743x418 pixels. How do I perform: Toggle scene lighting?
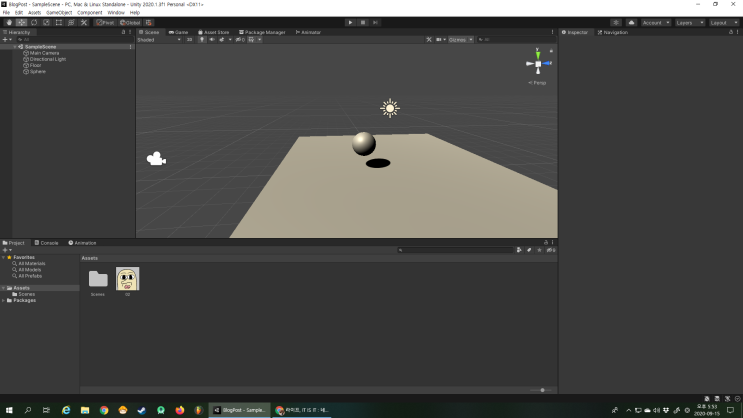click(202, 40)
